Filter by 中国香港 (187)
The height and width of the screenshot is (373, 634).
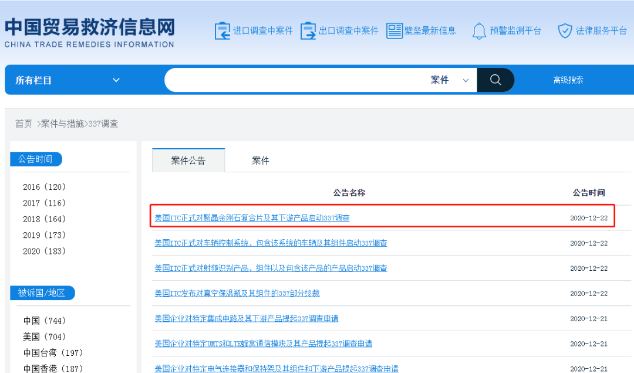point(53,369)
